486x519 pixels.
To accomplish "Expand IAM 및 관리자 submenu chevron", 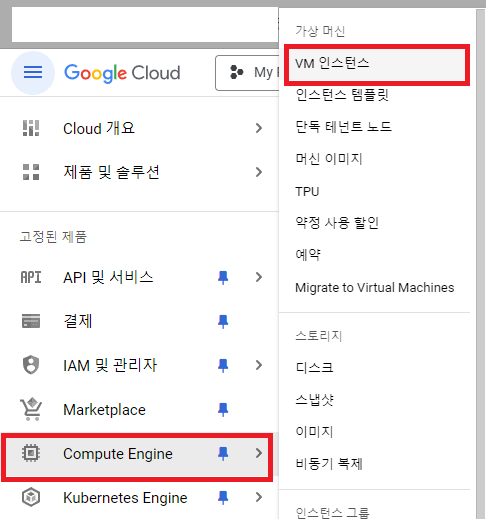I will point(259,365).
